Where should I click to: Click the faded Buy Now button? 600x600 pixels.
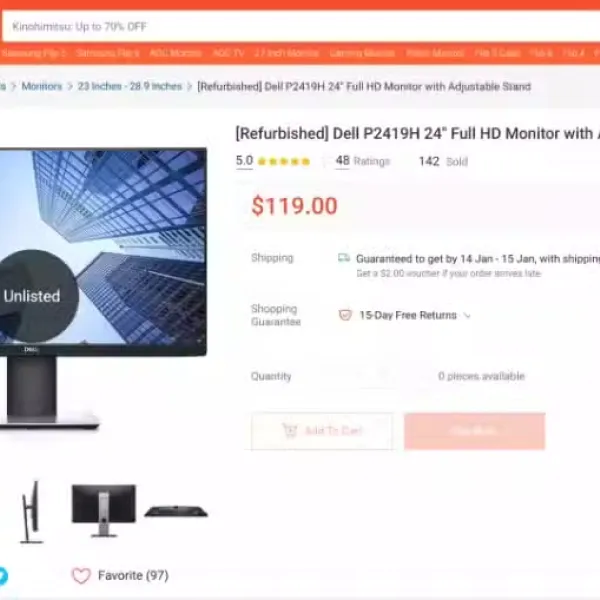pos(474,431)
